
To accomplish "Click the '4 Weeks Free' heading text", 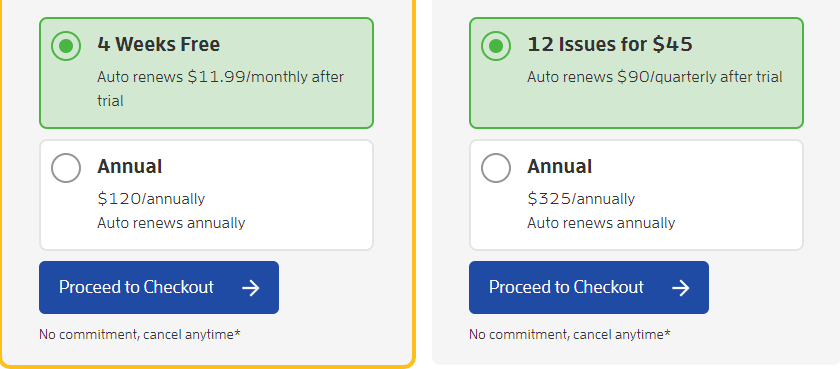I will tap(159, 44).
